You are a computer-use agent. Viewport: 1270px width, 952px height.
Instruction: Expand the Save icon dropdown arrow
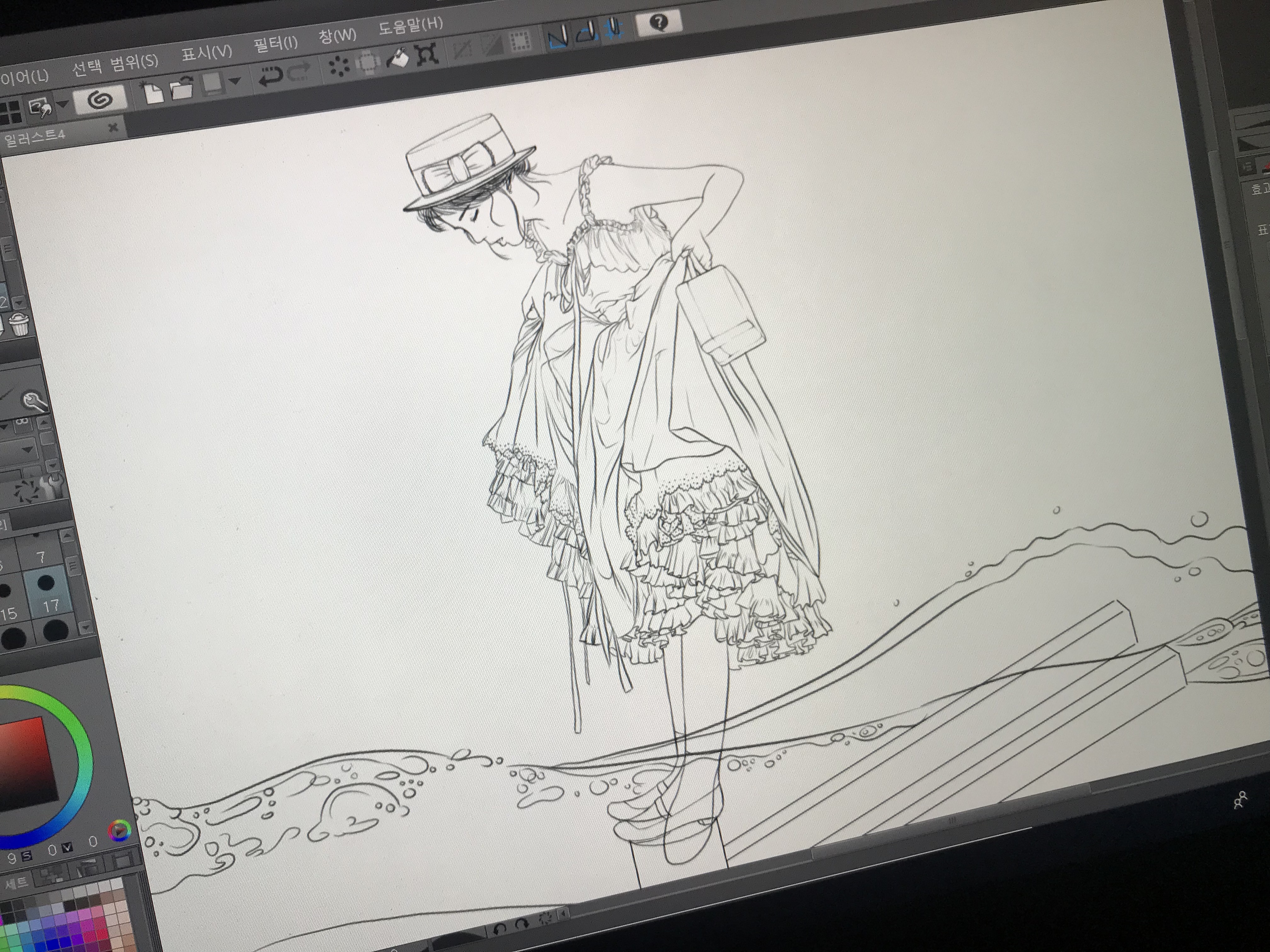(234, 81)
